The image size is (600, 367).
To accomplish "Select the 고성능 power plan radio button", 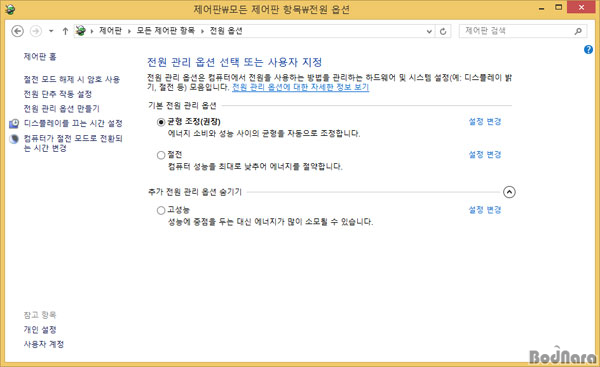I will click(x=161, y=210).
